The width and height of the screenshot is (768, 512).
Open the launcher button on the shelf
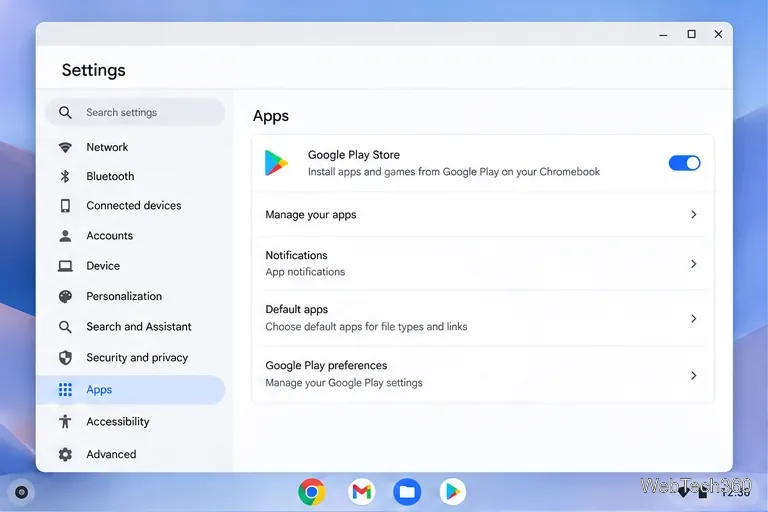pos(22,492)
